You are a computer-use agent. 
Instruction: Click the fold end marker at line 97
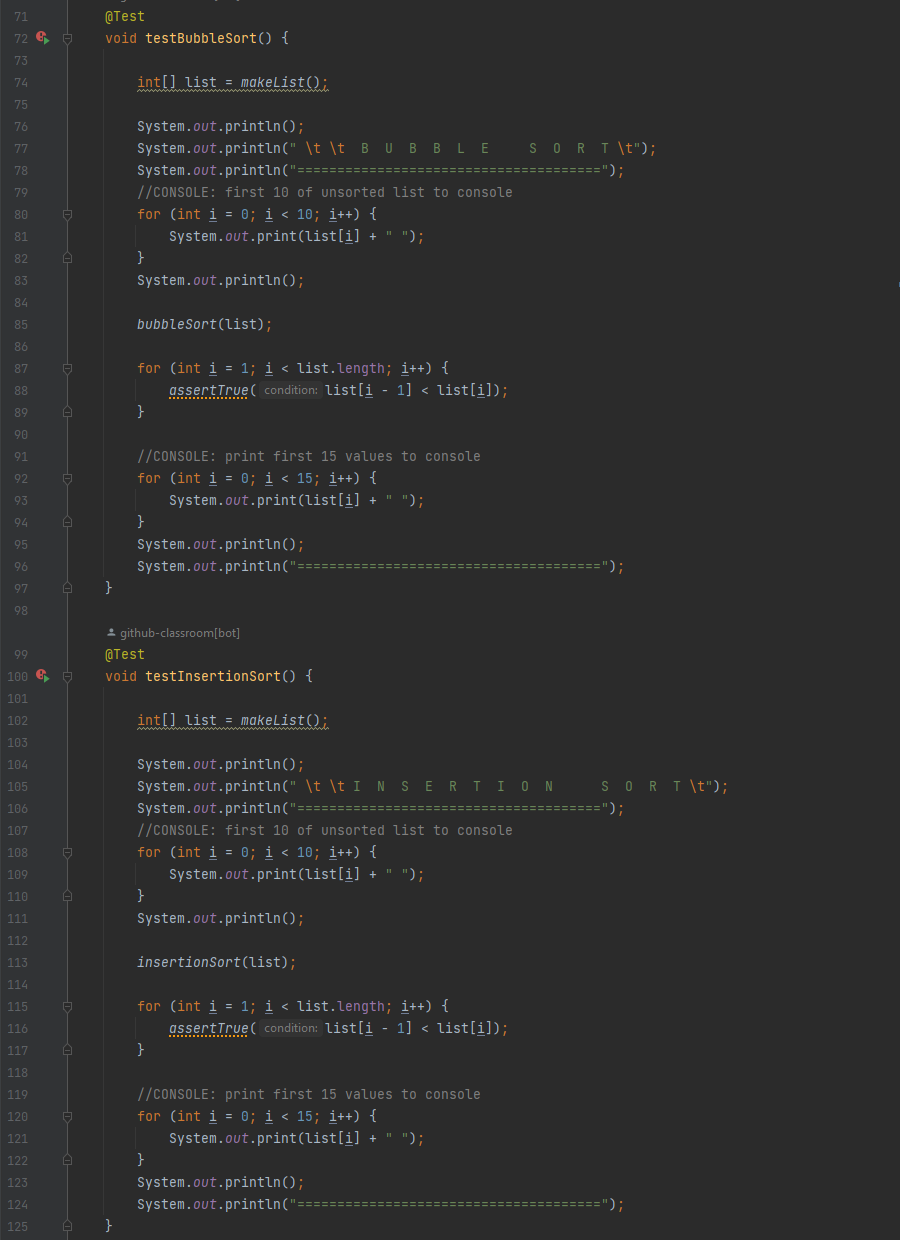pos(67,588)
